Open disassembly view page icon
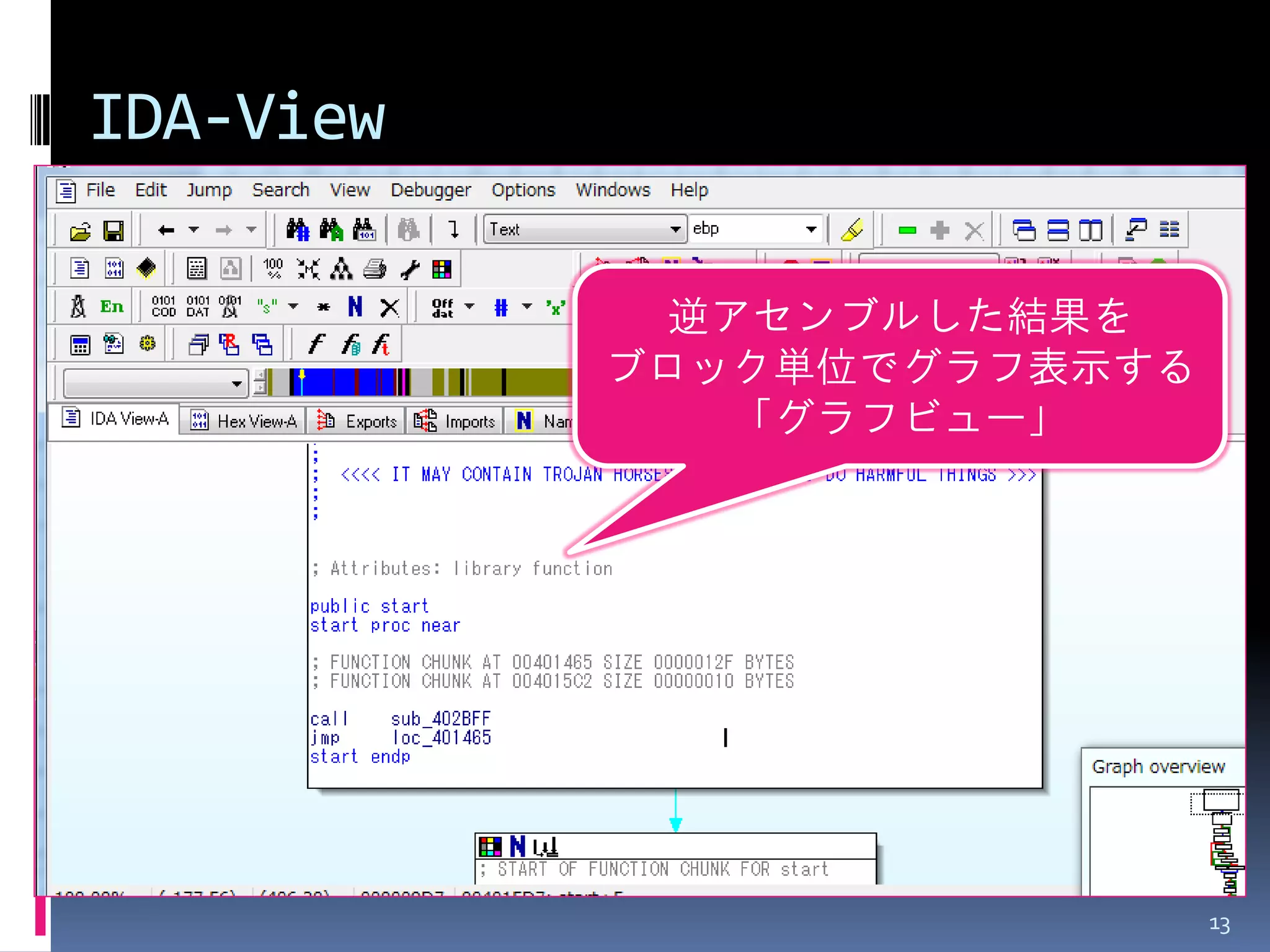 pyautogui.click(x=80, y=268)
